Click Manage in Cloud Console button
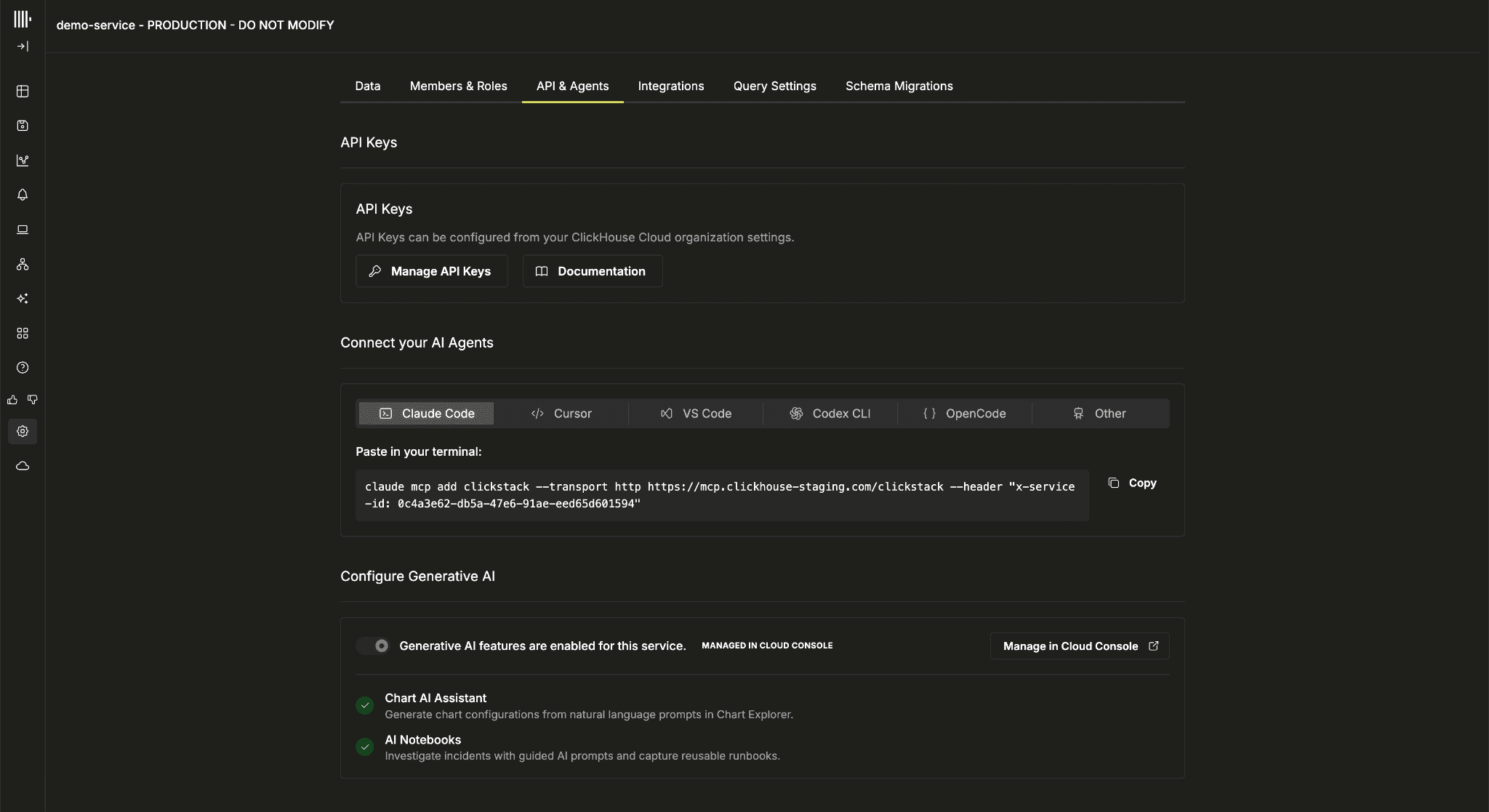The image size is (1489, 812). tap(1080, 646)
